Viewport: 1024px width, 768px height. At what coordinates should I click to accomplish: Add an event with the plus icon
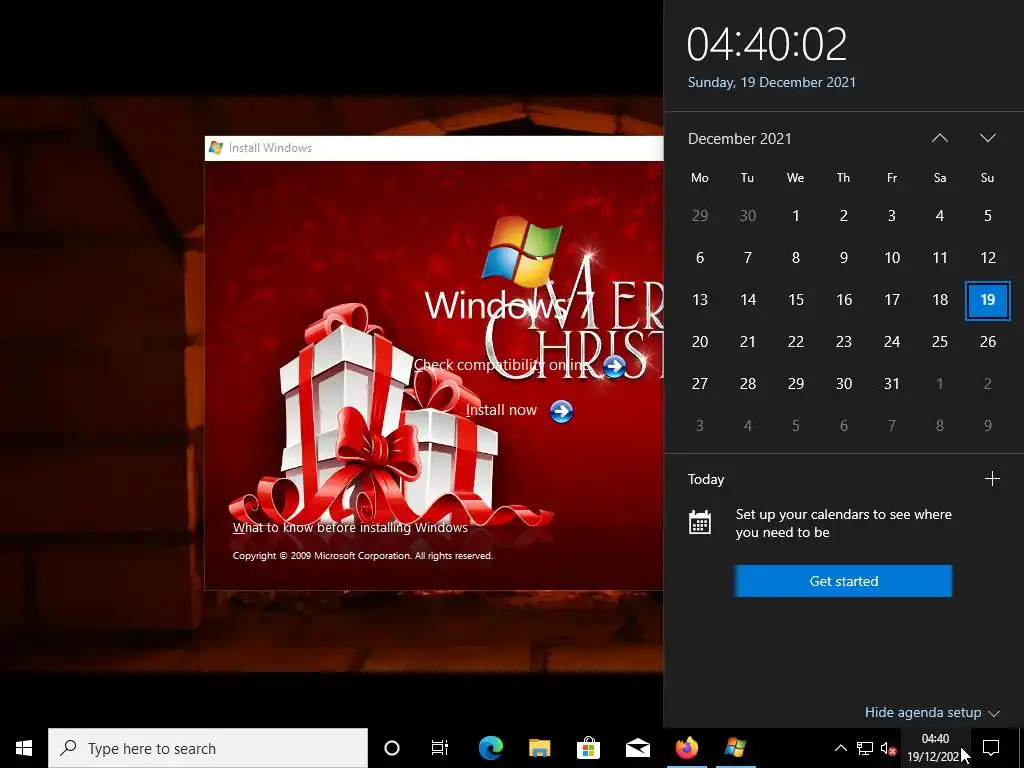coord(992,479)
